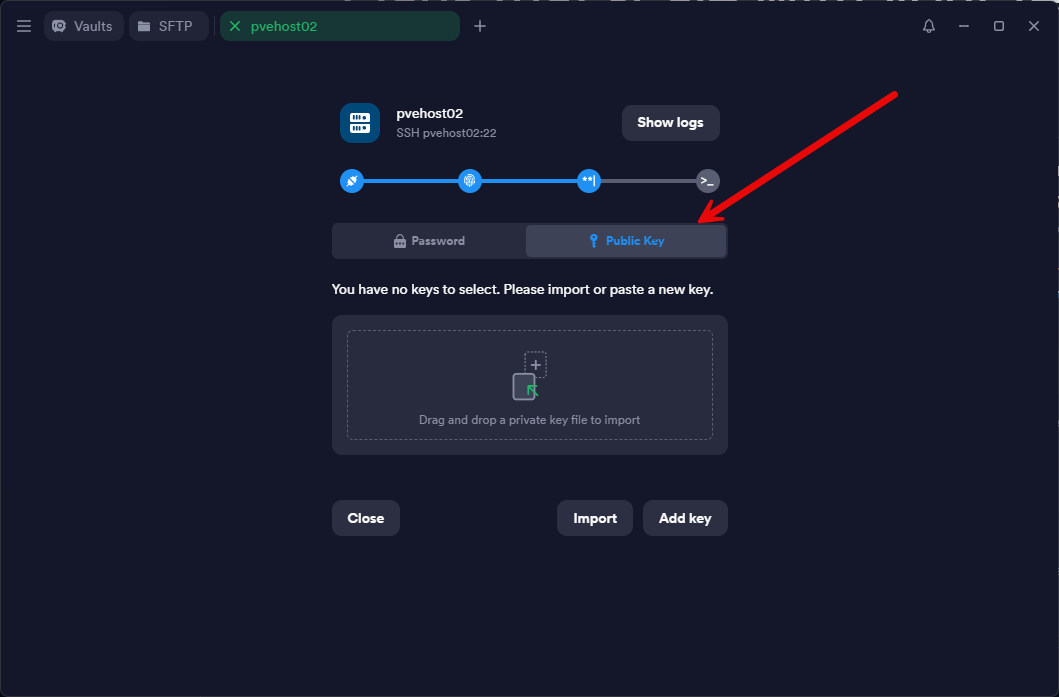Viewport: 1059px width, 697px height.
Task: Open notifications bell
Action: click(x=929, y=26)
